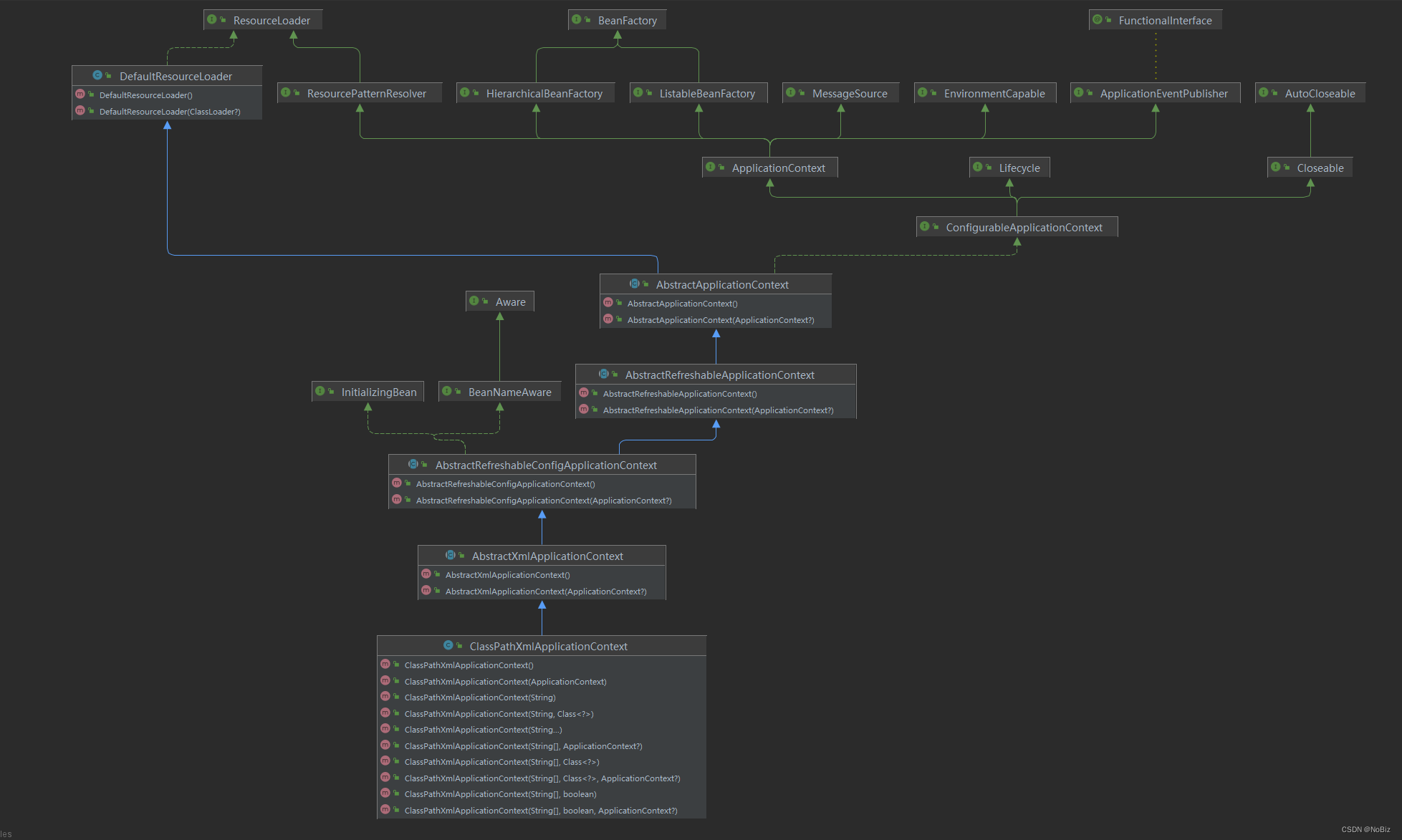Select the InitializingBean interface node

(x=378, y=392)
